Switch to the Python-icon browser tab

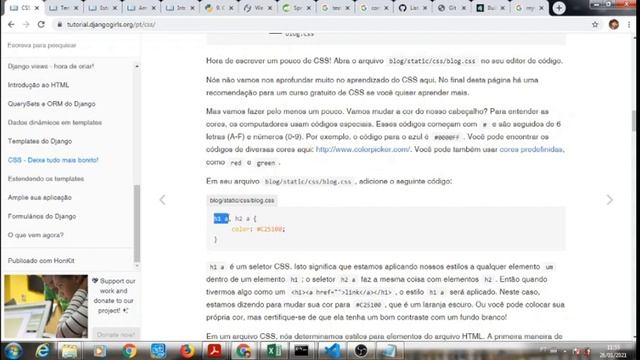(218, 8)
